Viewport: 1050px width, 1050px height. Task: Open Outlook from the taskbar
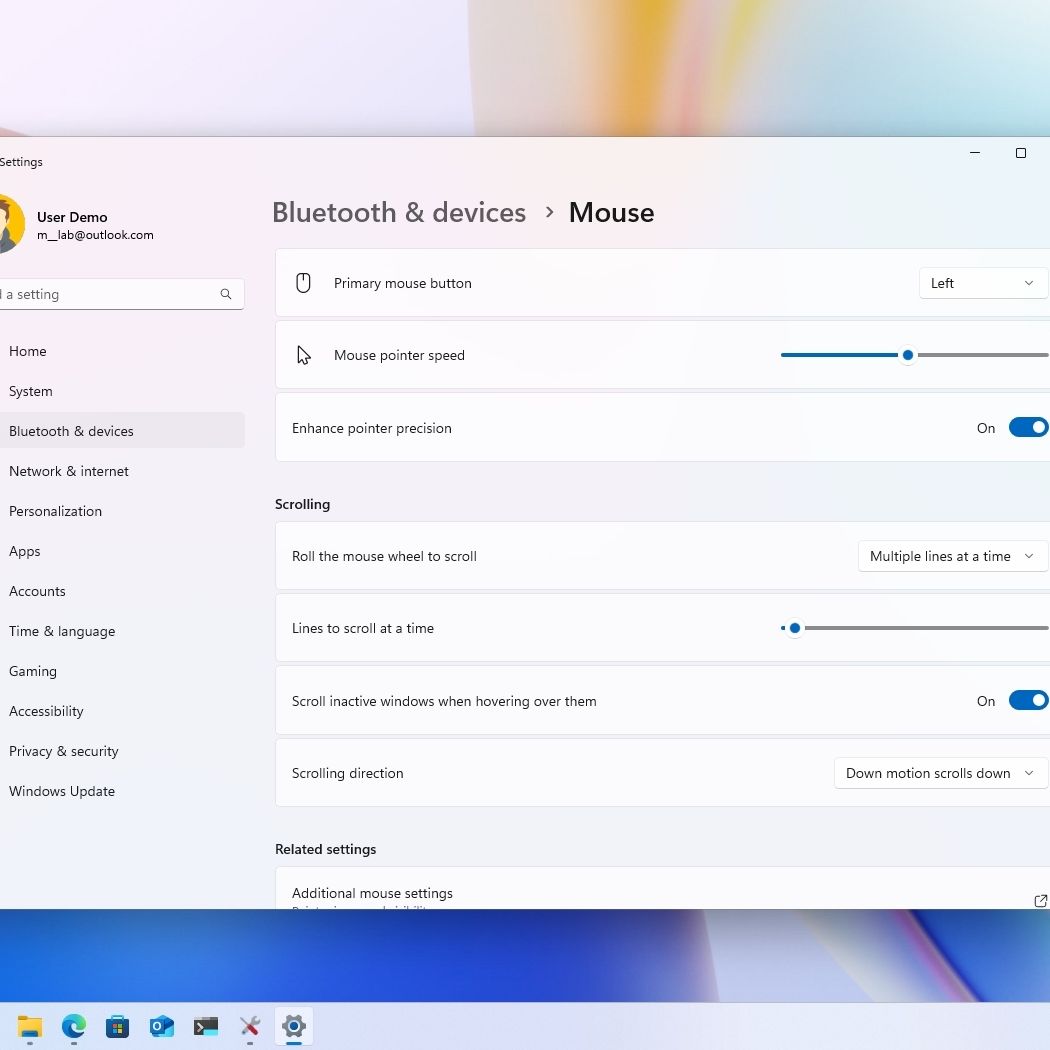[162, 1026]
